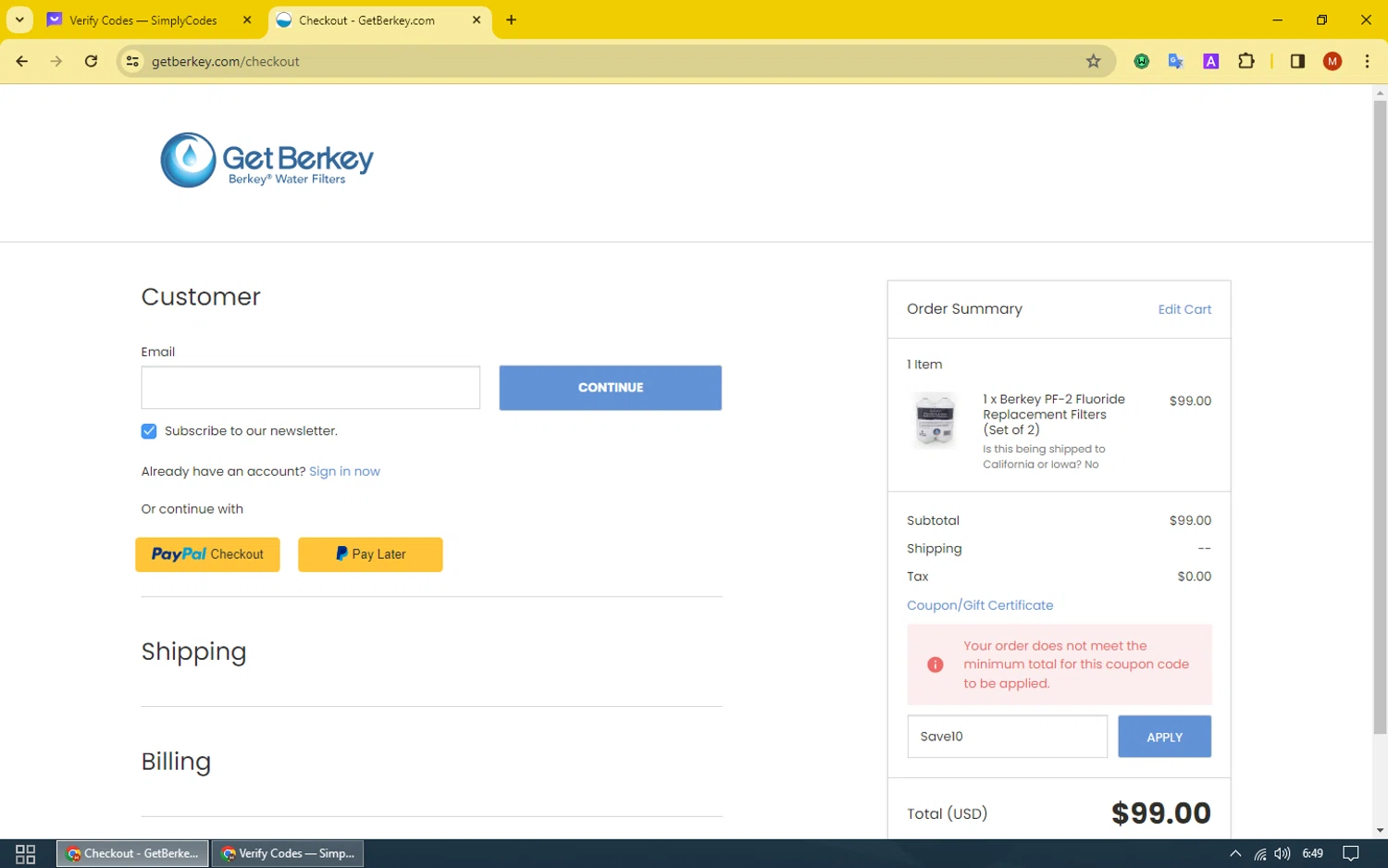Close the Checkout - GetBerkey.com tab
The image size is (1388, 868).
477,19
